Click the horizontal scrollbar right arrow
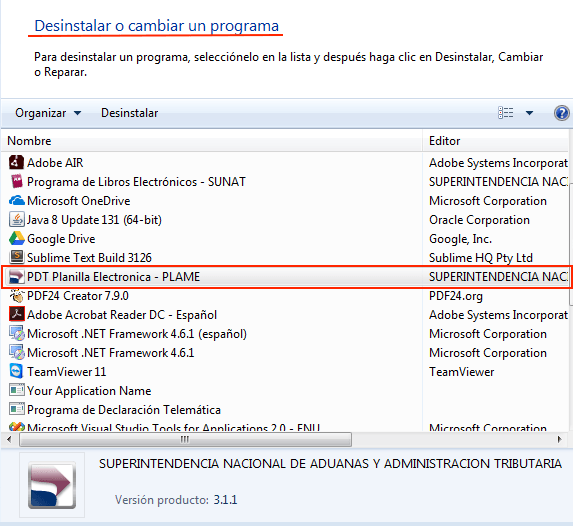Viewport: 573px width, 526px height. (x=559, y=439)
